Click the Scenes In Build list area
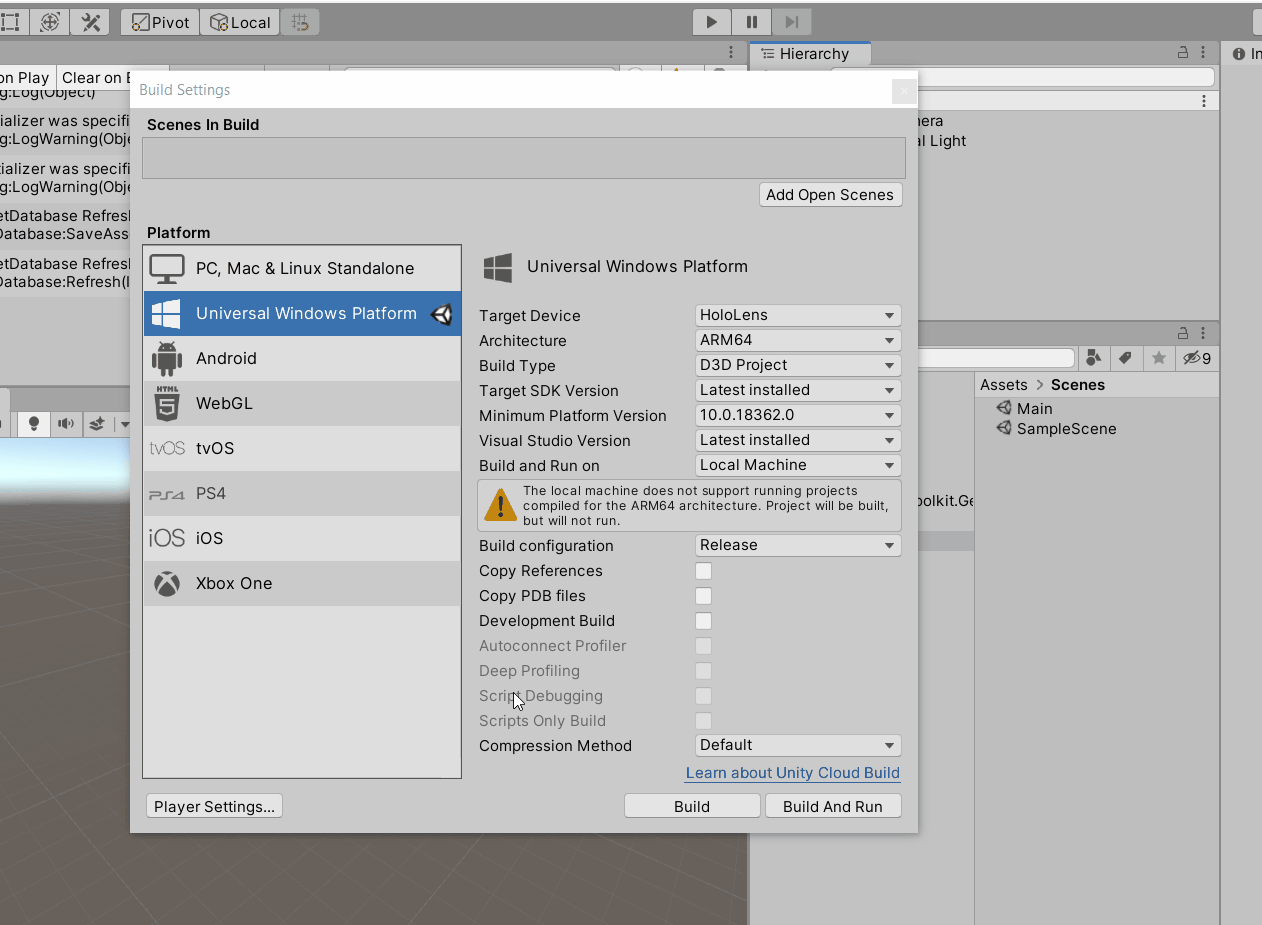This screenshot has width=1262, height=925. coord(523,158)
